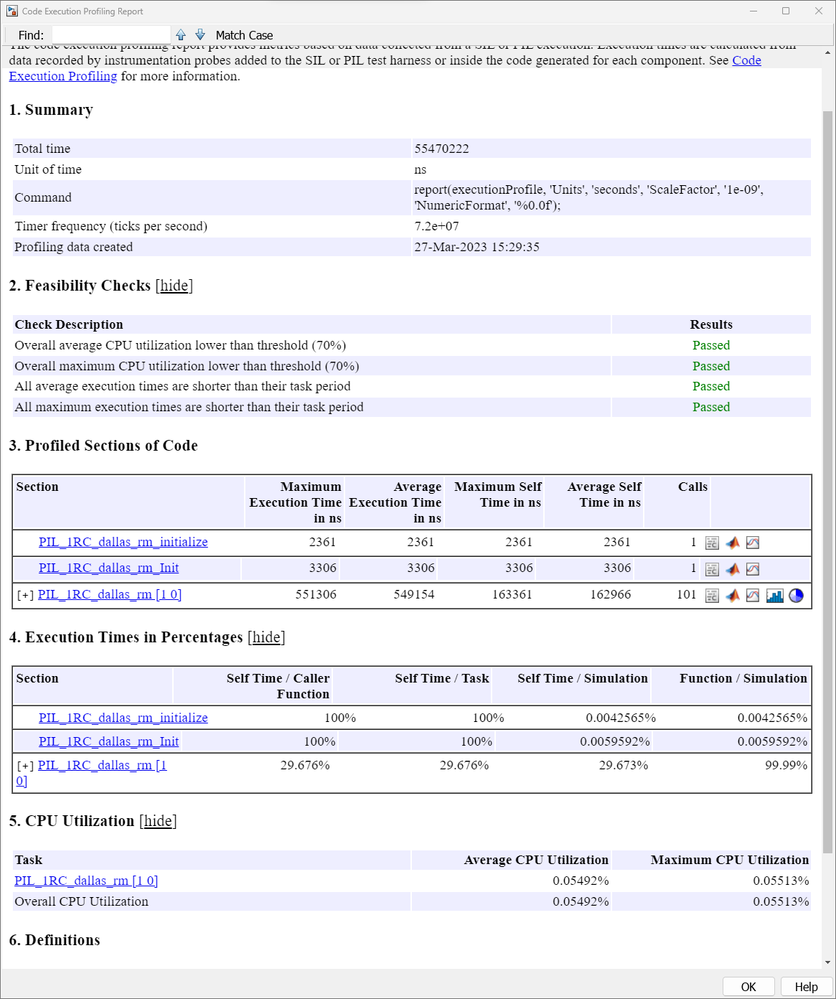
Task: Select Function / Simulation value 99.99%
Action: pyautogui.click(x=786, y=765)
